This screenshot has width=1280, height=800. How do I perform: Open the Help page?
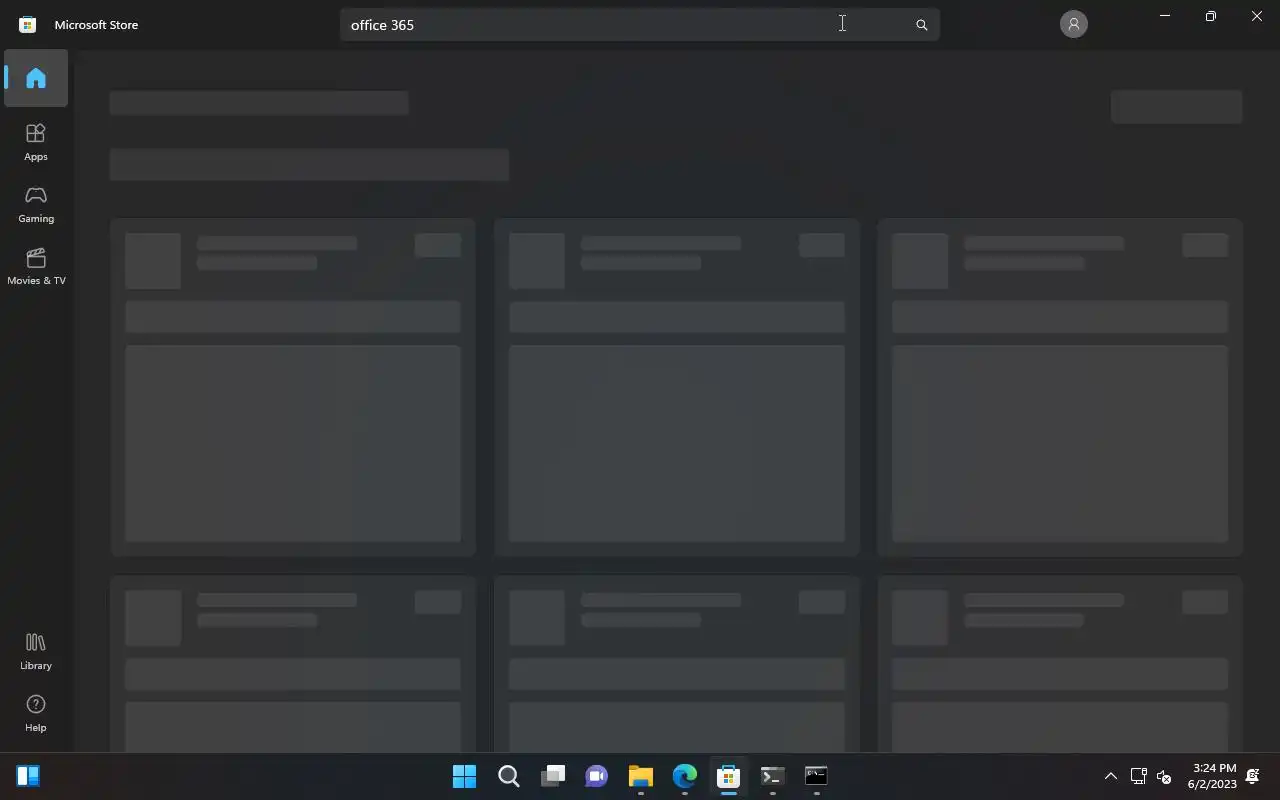pyautogui.click(x=36, y=712)
